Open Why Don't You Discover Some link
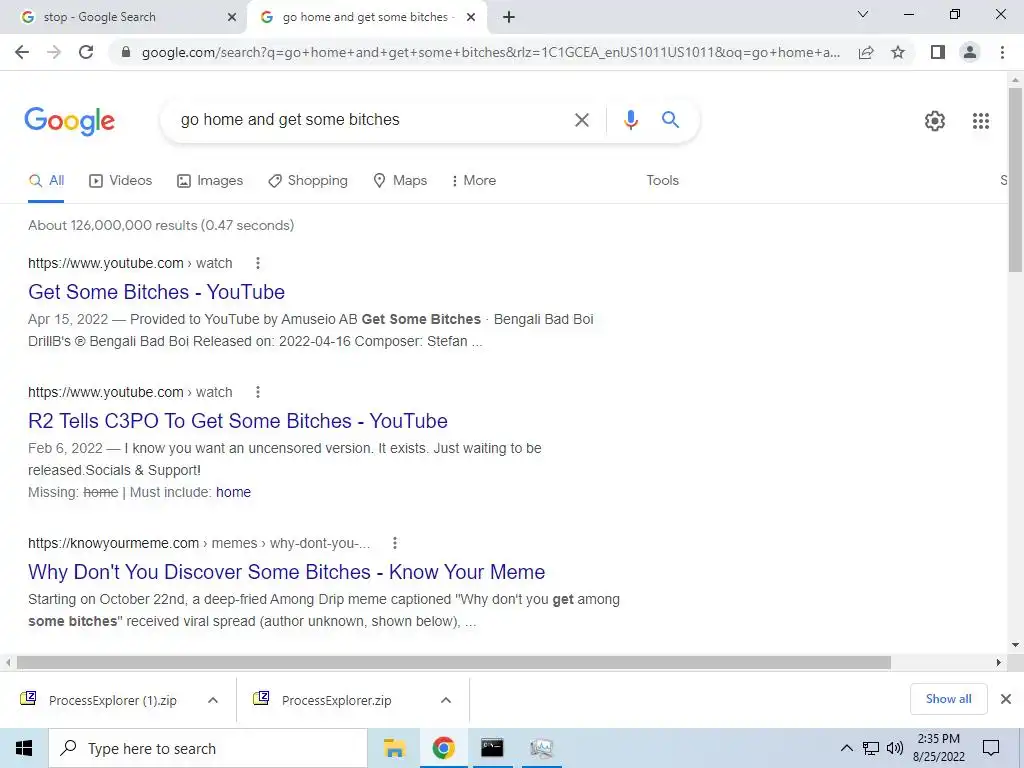Viewport: 1024px width, 768px height. click(x=286, y=572)
